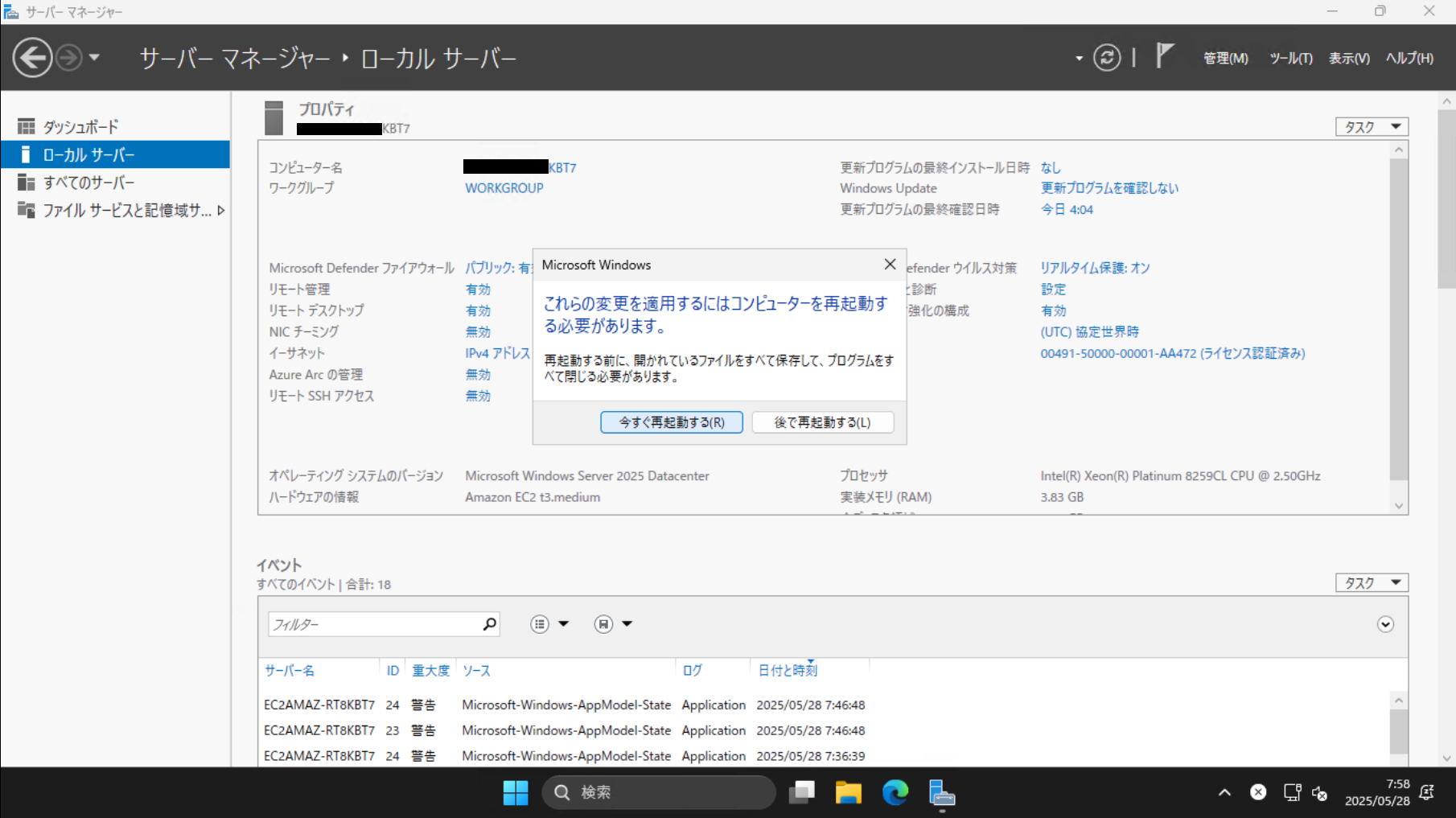
Task: Open the Windows Start button
Action: tap(516, 793)
